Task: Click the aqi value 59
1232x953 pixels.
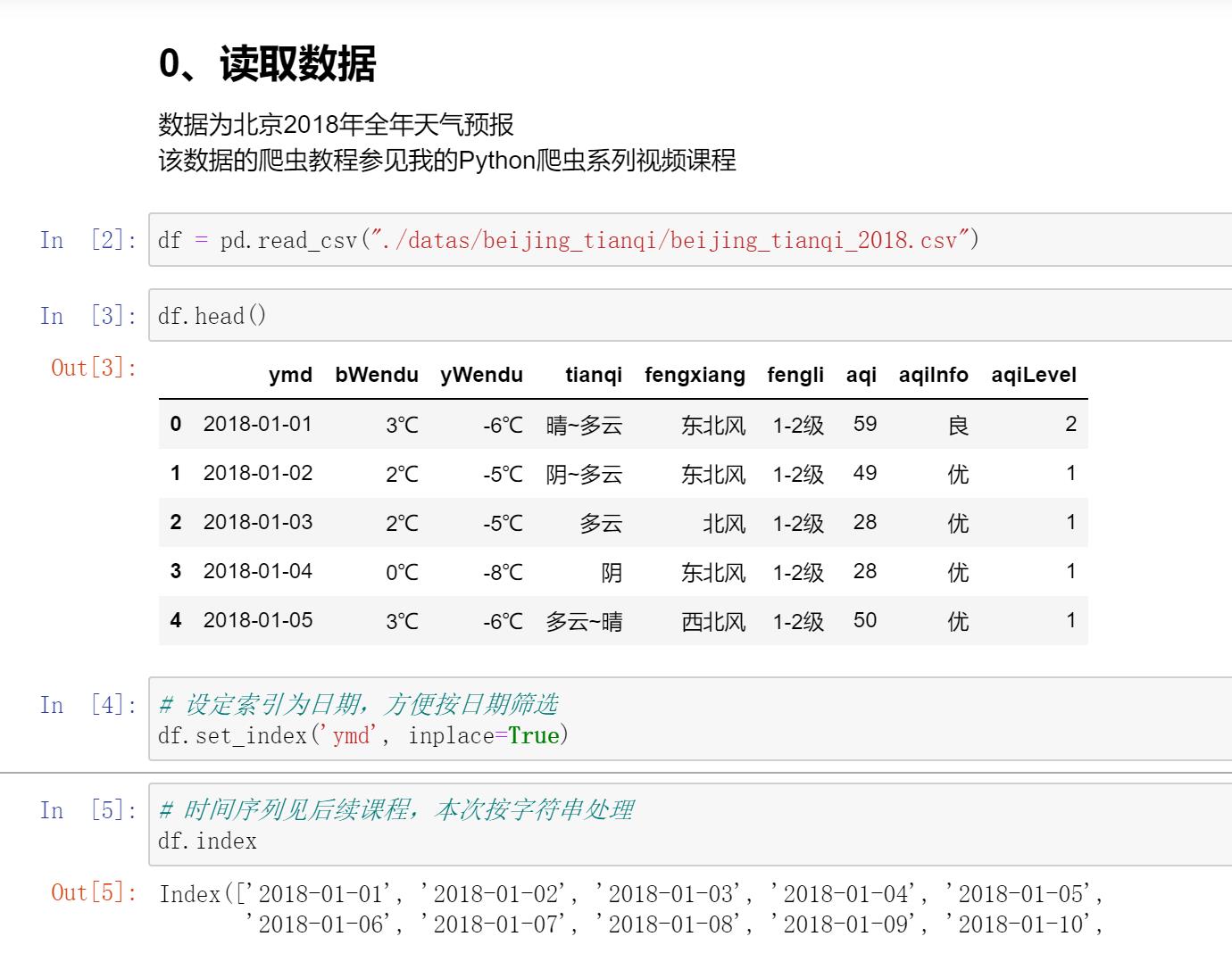Action: [x=865, y=424]
